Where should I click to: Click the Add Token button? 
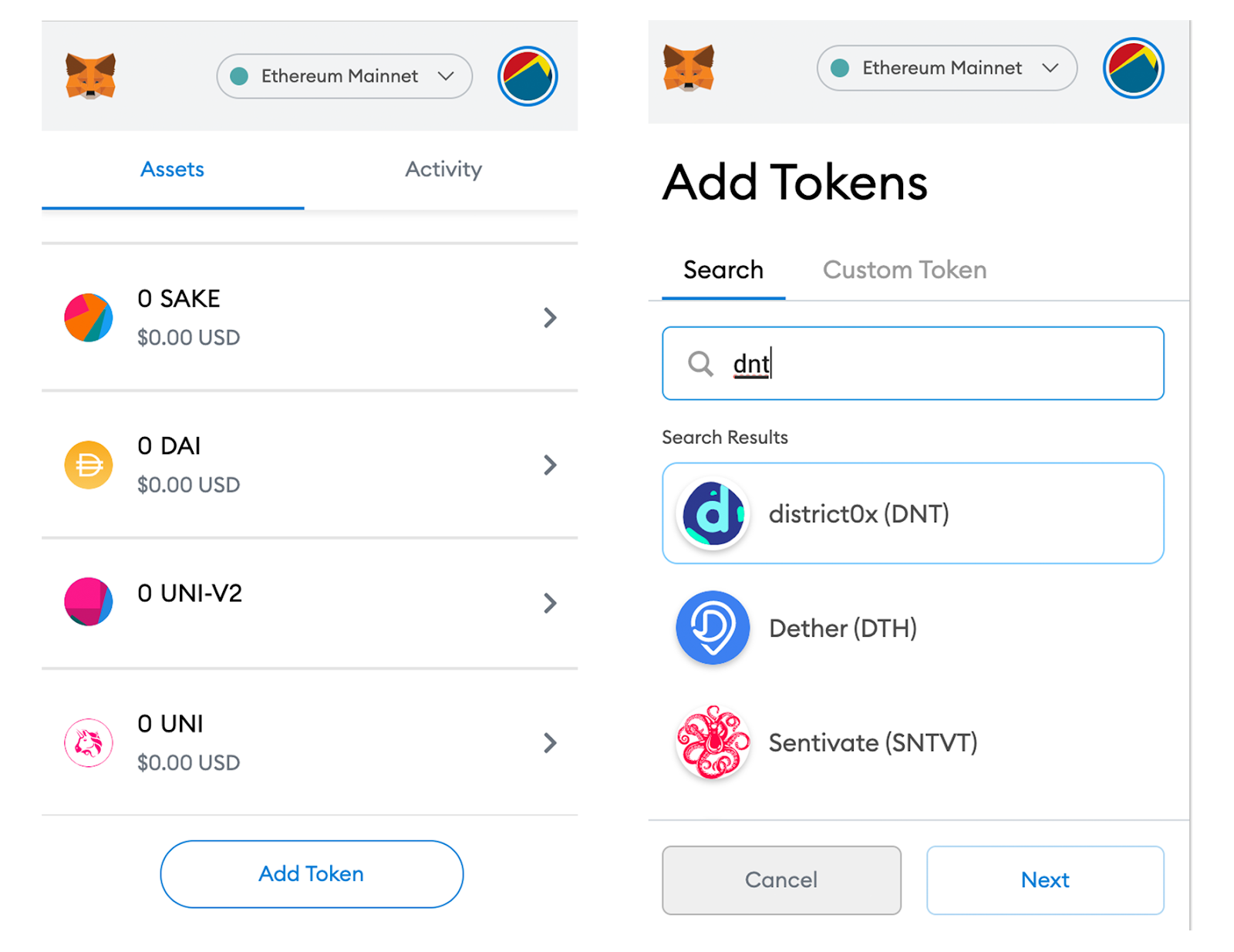pos(312,874)
